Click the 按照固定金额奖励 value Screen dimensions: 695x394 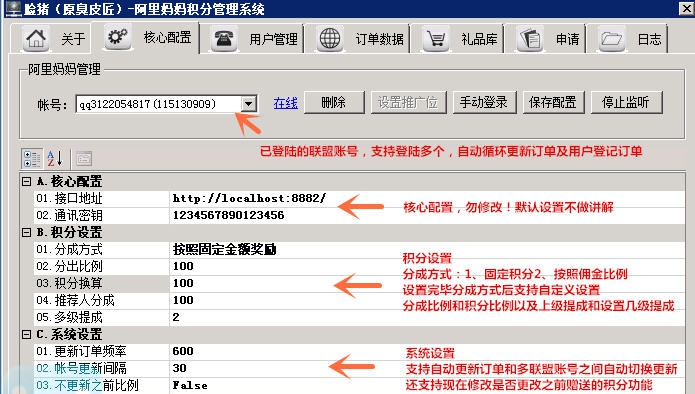pyautogui.click(x=224, y=249)
